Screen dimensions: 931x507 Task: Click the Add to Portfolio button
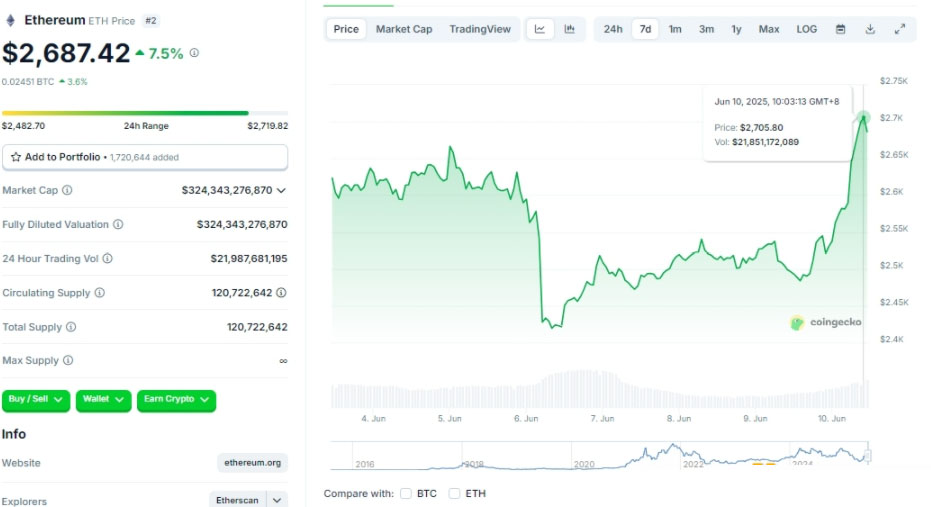[144, 157]
